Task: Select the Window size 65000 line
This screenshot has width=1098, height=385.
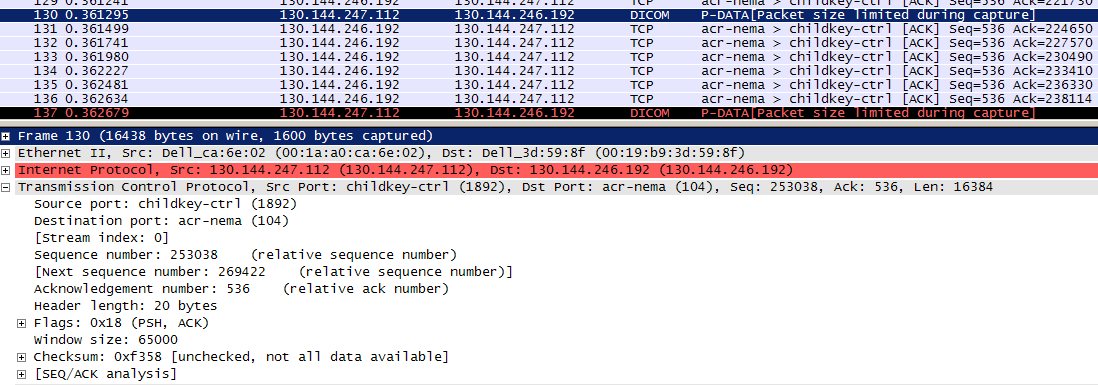Action: click(x=106, y=340)
